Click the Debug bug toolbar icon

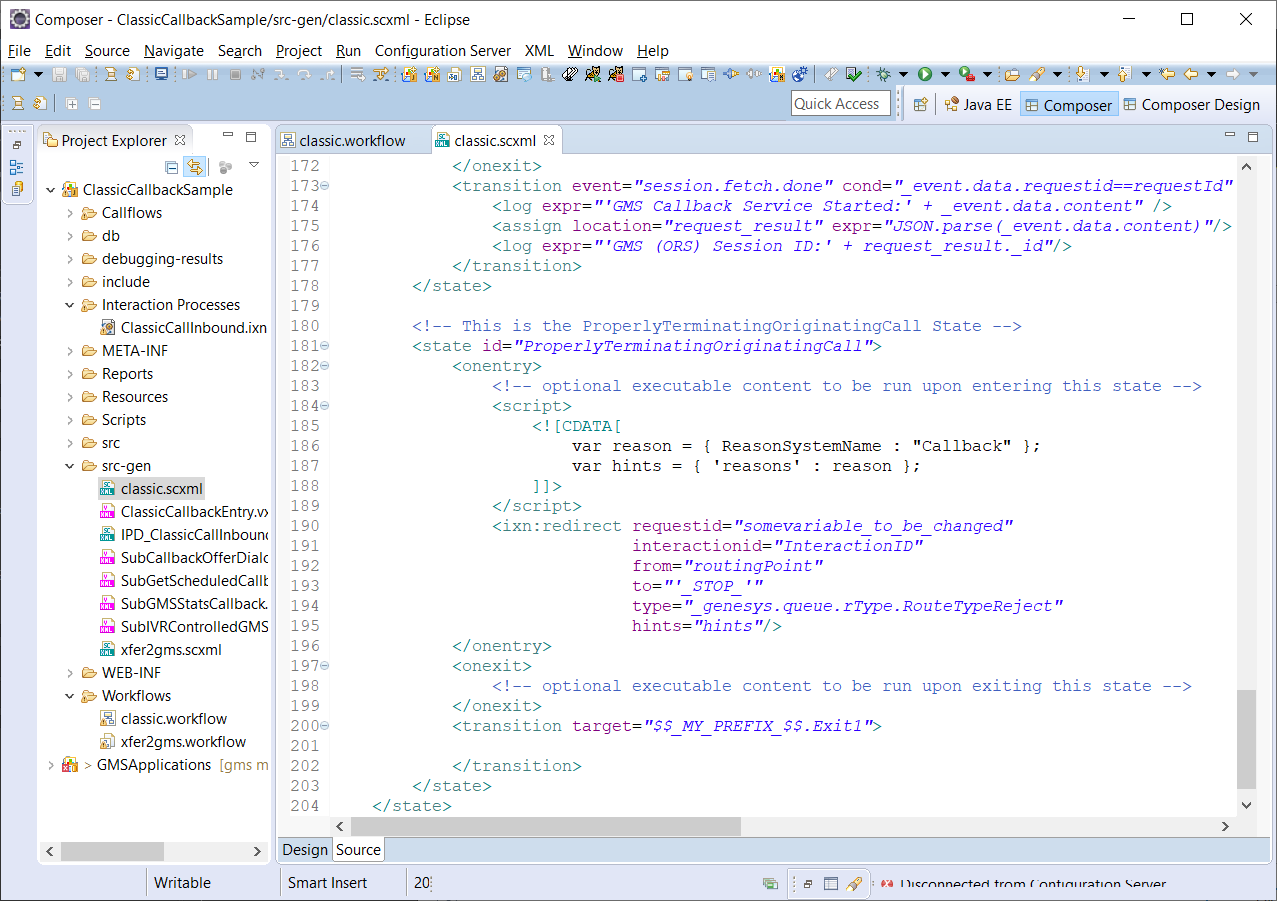(x=884, y=74)
